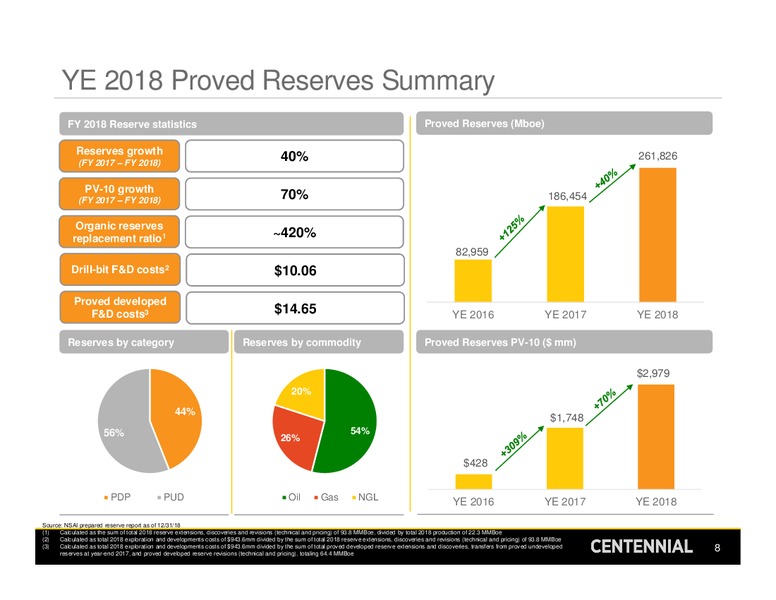Click the 'Drill-bit F&D costs' label
The width and height of the screenshot is (776, 600).
pyautogui.click(x=120, y=269)
